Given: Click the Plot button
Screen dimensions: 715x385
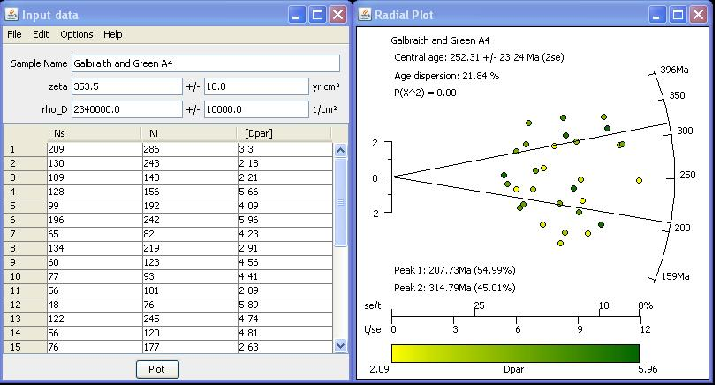Looking at the screenshot, I should [x=157, y=369].
